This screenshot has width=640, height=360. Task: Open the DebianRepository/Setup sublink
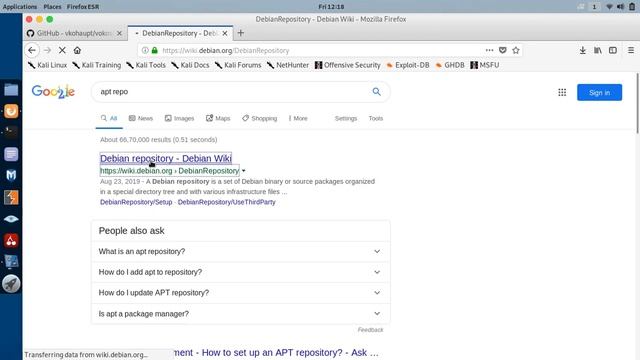(x=136, y=202)
